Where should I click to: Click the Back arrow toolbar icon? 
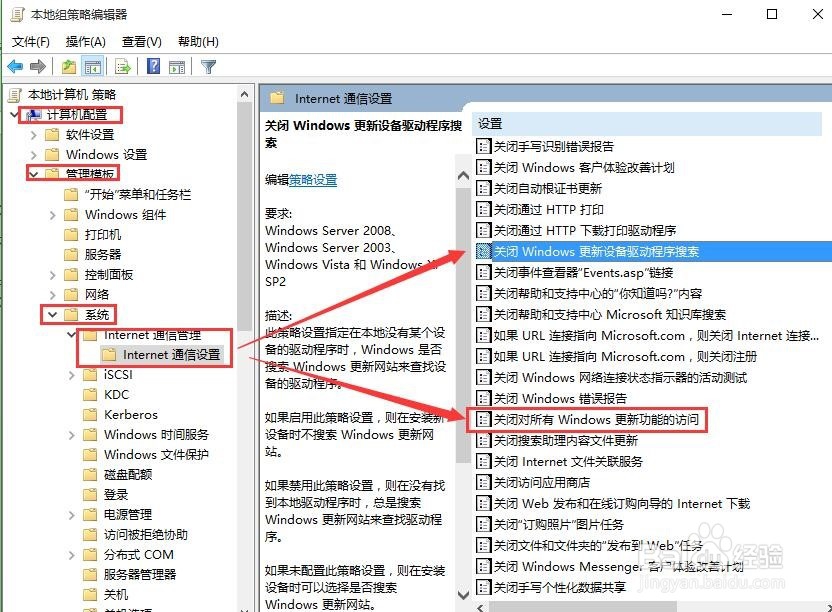tap(15, 66)
